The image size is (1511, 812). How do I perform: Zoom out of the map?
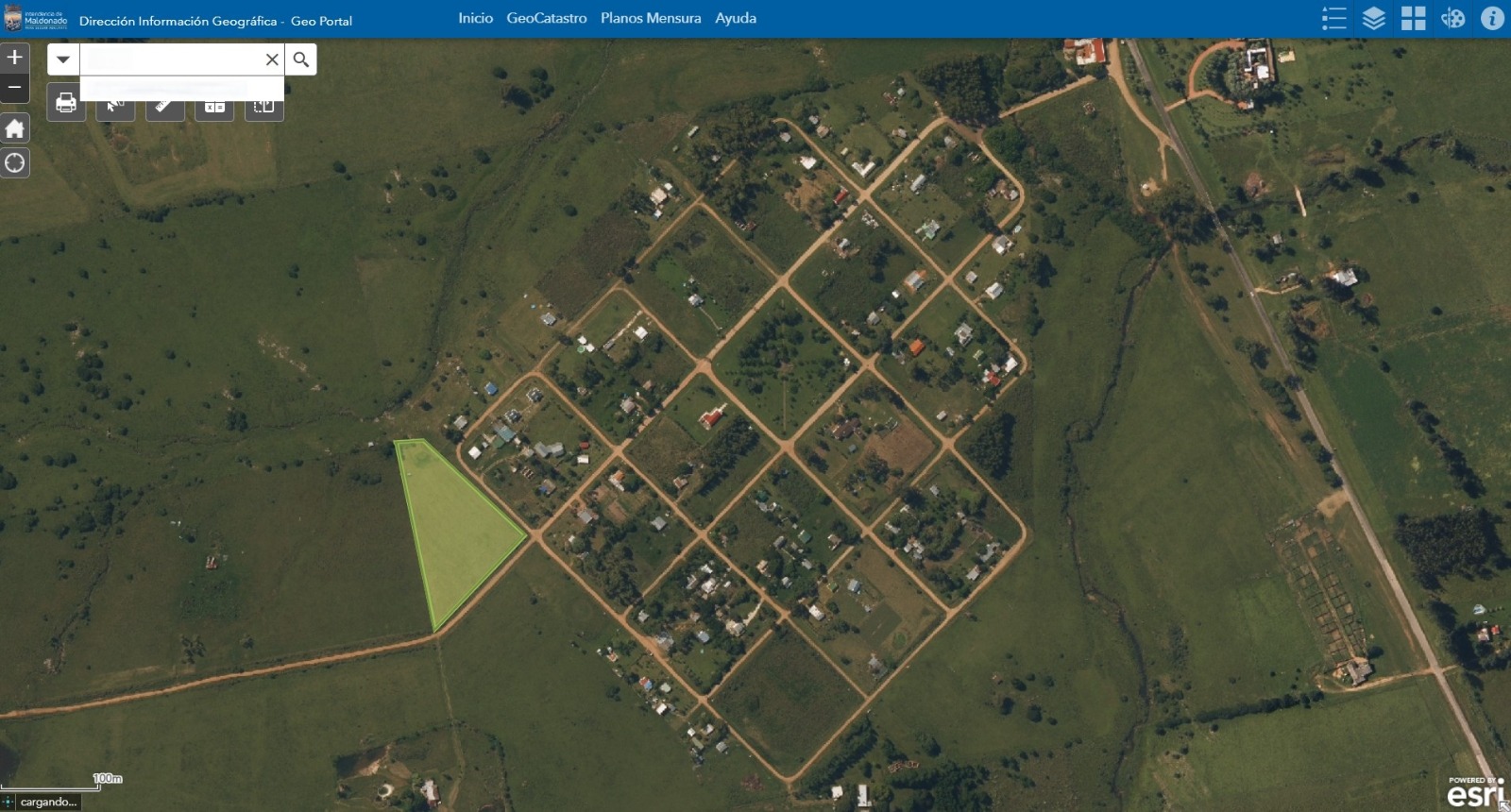point(14,88)
